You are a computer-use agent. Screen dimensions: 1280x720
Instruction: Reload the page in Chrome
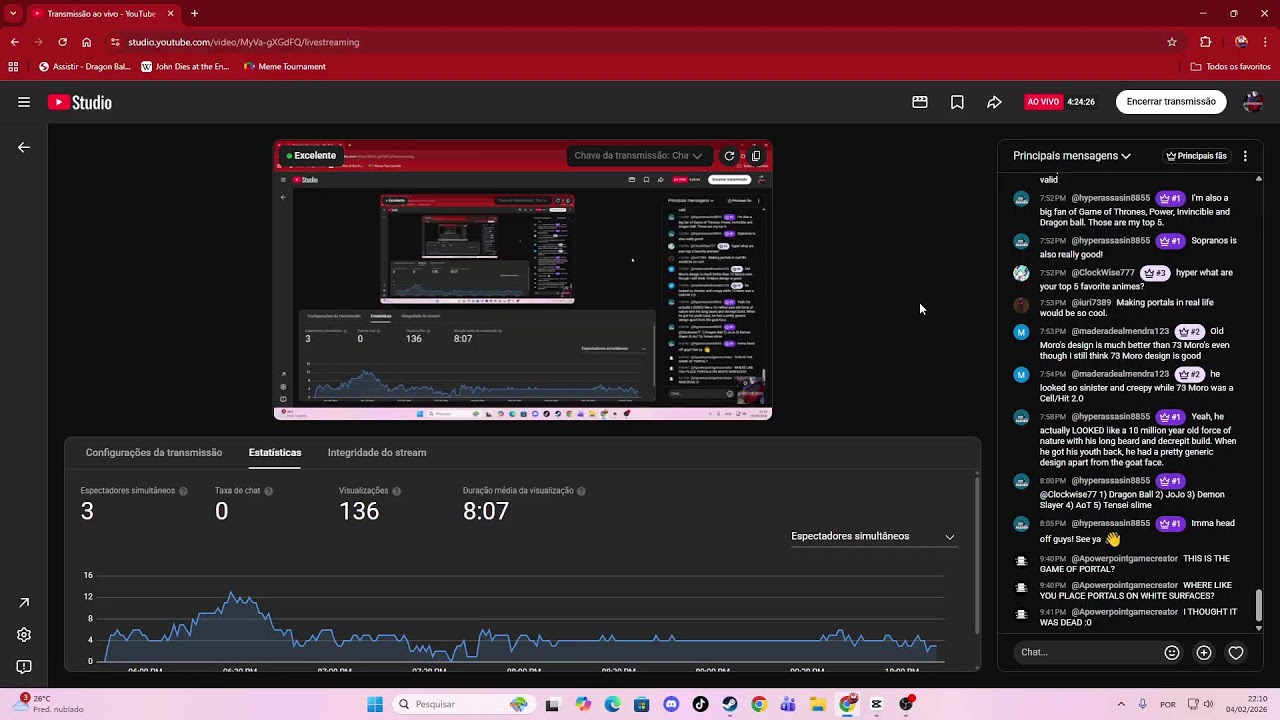click(x=62, y=42)
